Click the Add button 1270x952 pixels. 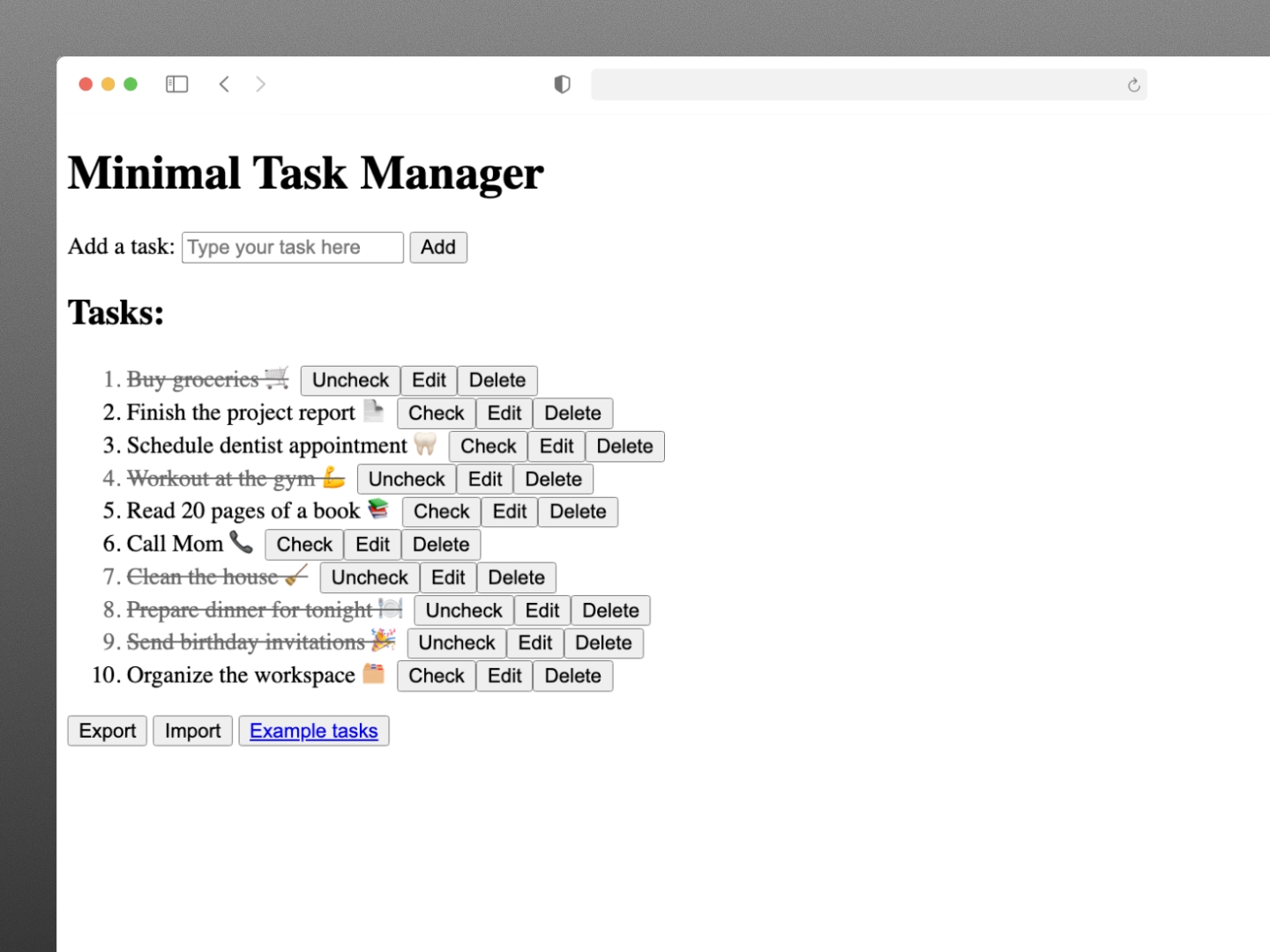(437, 247)
